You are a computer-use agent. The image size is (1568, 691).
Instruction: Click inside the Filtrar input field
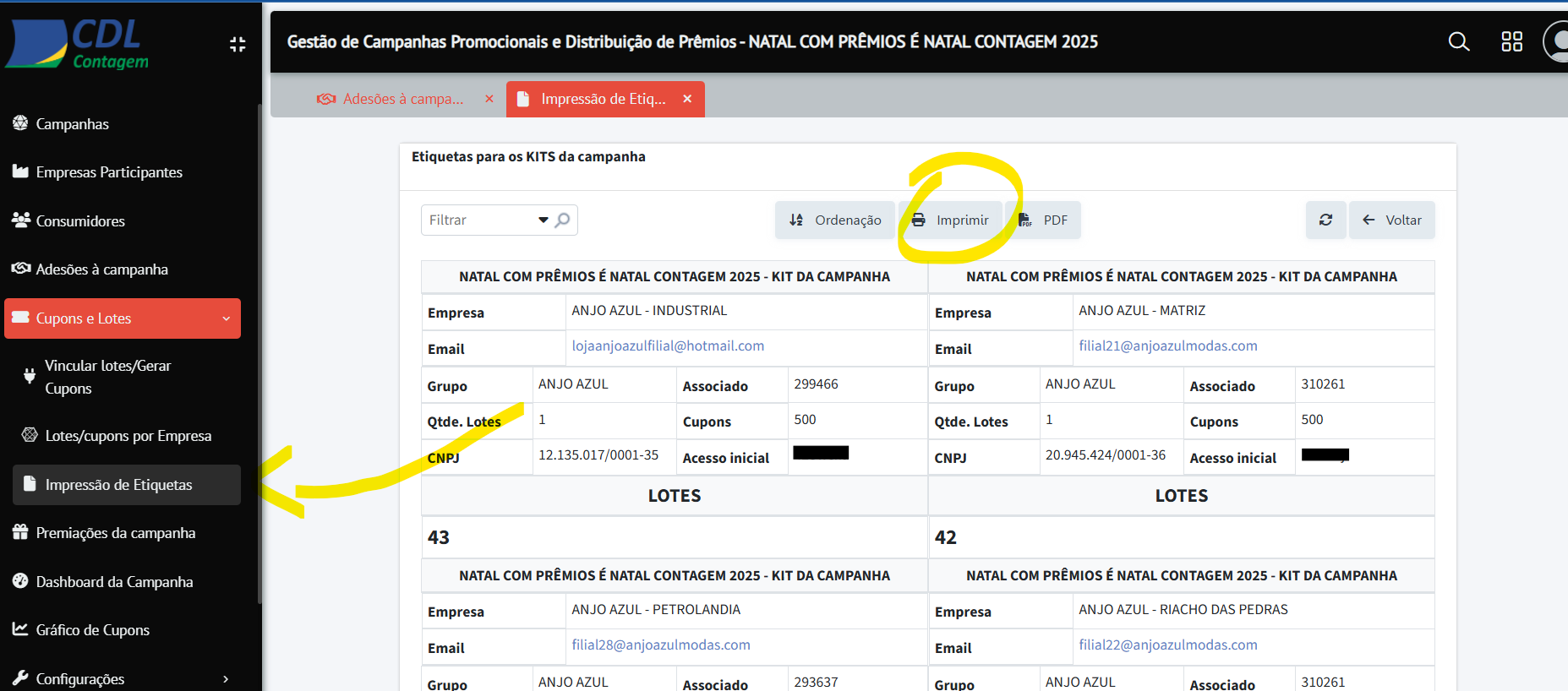(x=478, y=220)
